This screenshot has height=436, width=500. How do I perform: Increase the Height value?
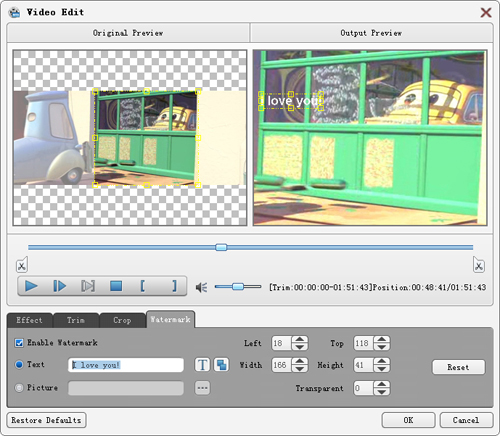click(x=382, y=361)
